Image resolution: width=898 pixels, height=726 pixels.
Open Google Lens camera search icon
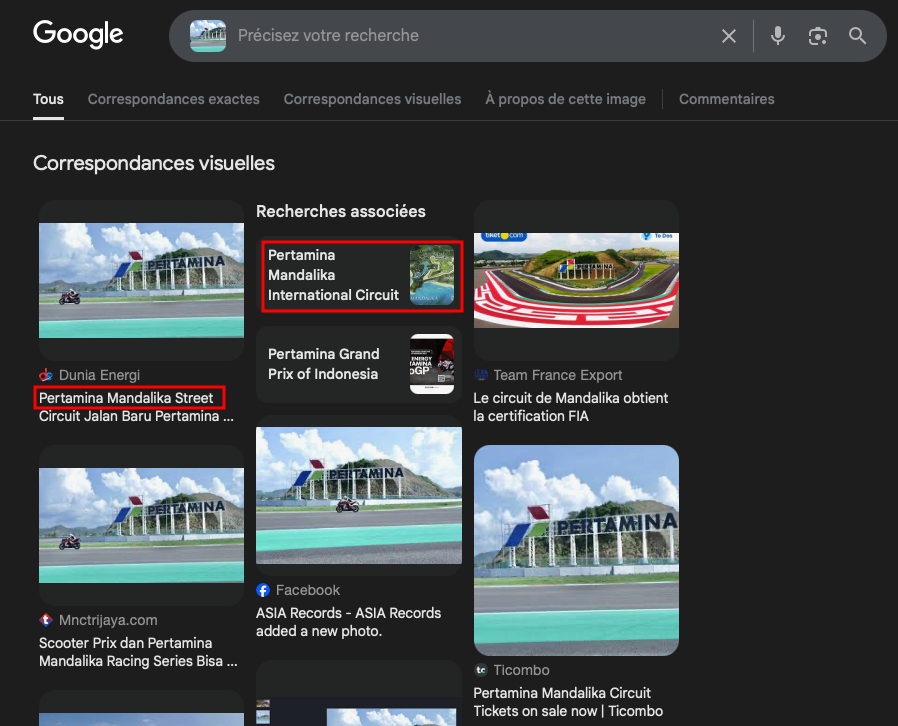[818, 36]
